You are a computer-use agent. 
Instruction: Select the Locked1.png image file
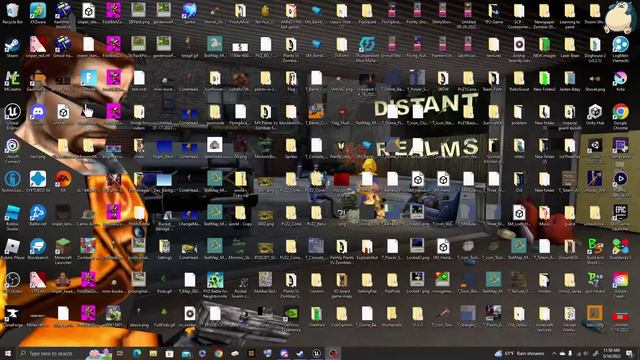(417, 283)
